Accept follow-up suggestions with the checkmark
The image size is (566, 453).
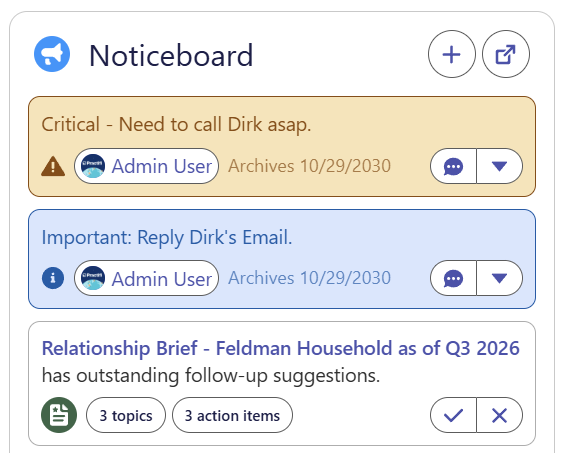(453, 415)
